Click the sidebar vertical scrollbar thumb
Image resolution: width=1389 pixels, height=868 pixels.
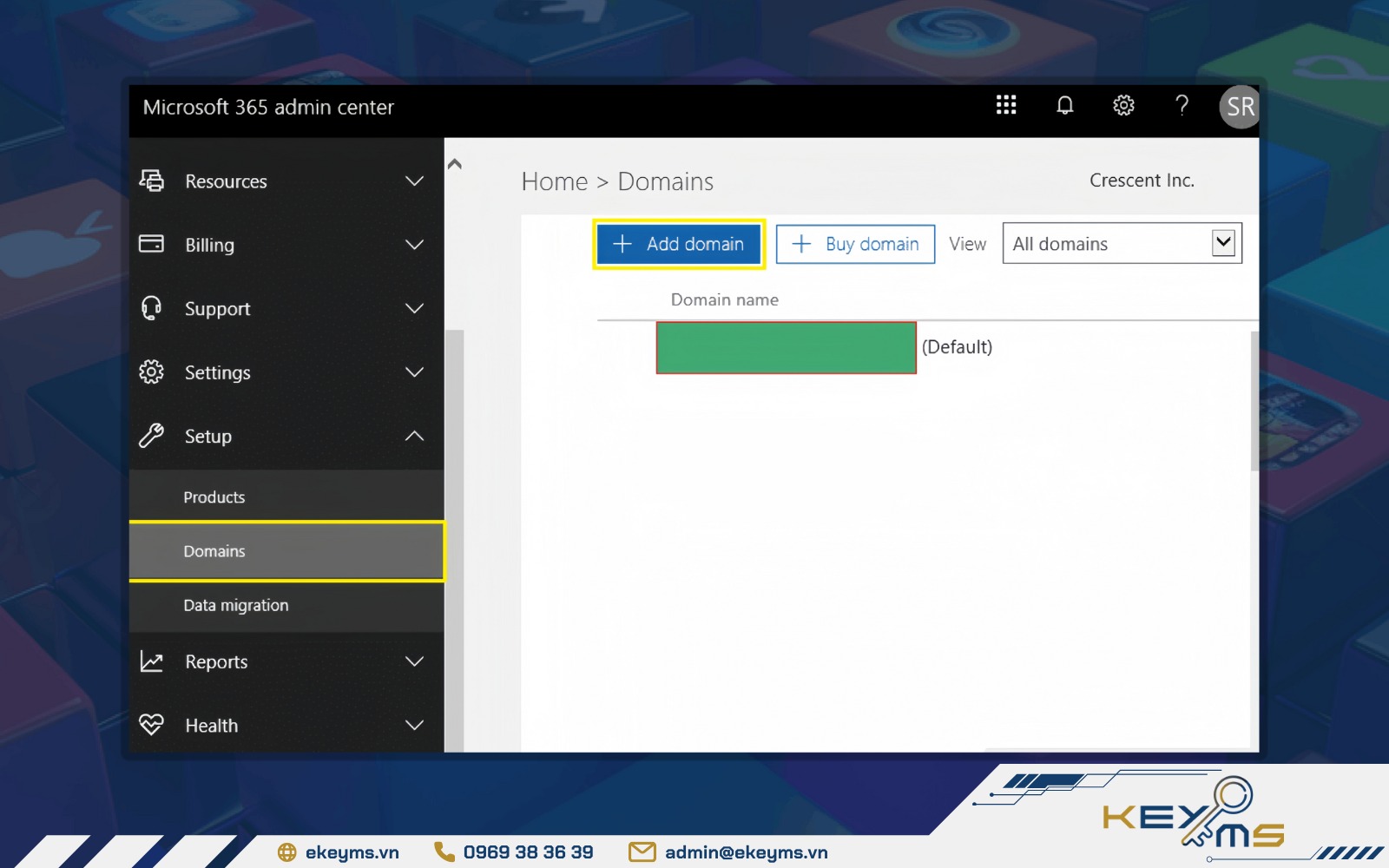(x=454, y=541)
